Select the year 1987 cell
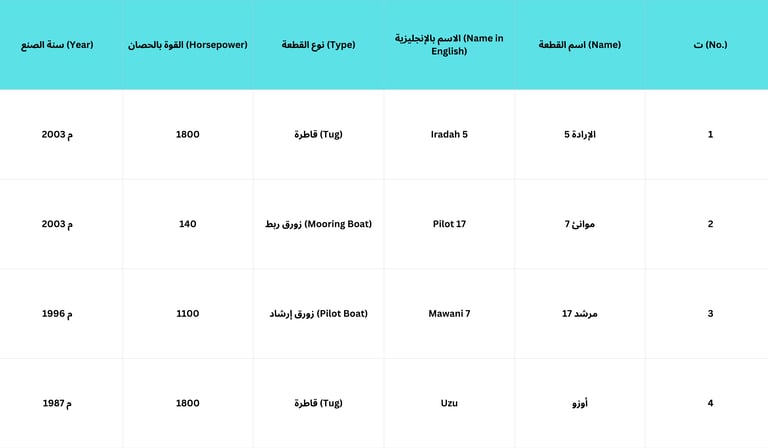This screenshot has width=768, height=448. click(57, 403)
